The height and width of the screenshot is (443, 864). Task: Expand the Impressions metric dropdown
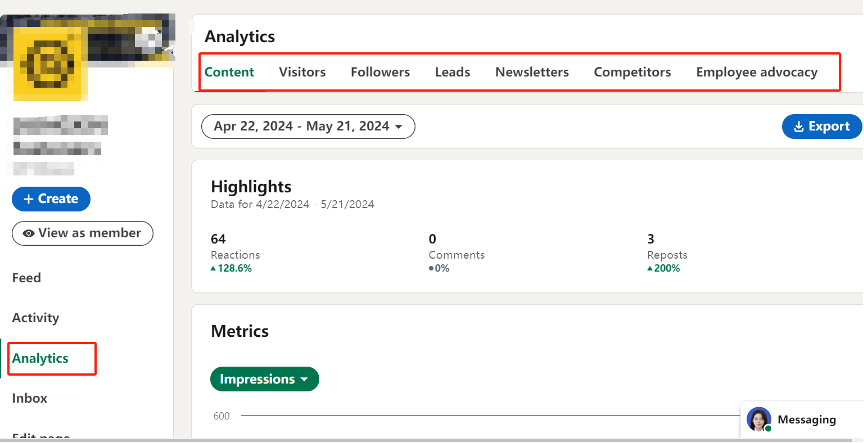(x=264, y=379)
